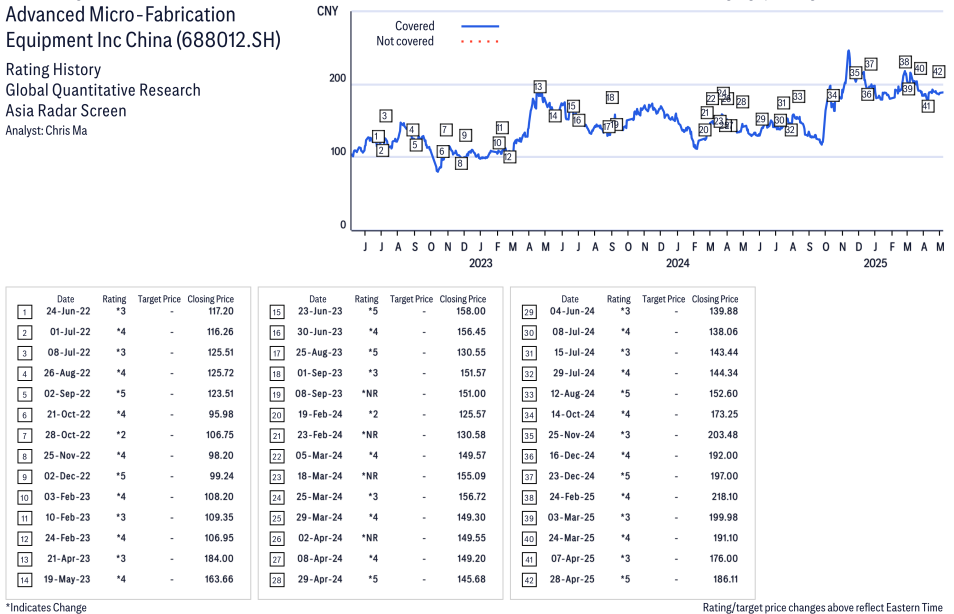The height and width of the screenshot is (614, 954).
Task: Click the '*NR' rating for 23-Feb-24
Action: [x=370, y=435]
